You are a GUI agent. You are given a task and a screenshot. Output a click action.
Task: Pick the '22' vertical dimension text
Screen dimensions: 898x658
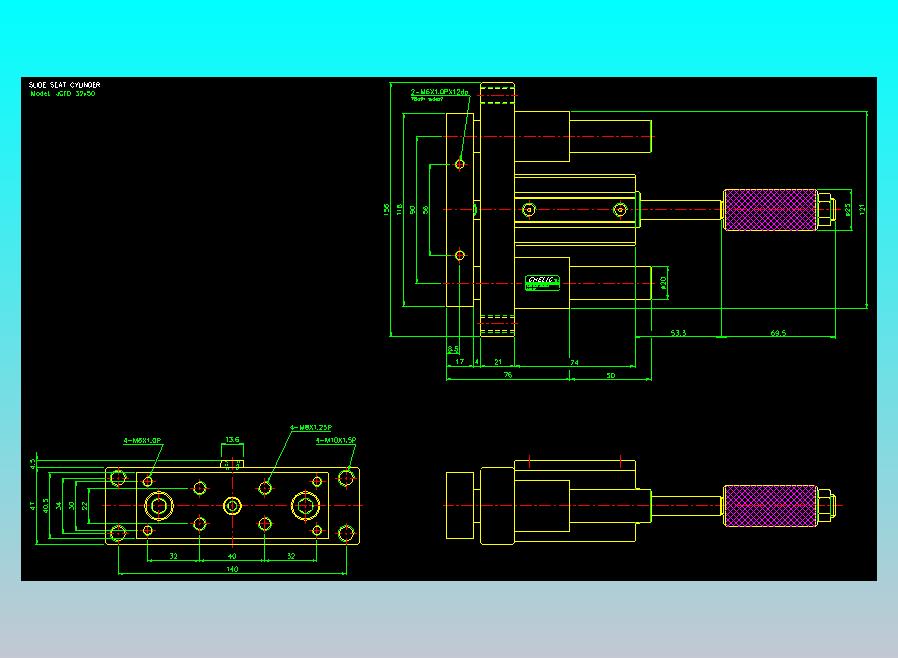85,506
